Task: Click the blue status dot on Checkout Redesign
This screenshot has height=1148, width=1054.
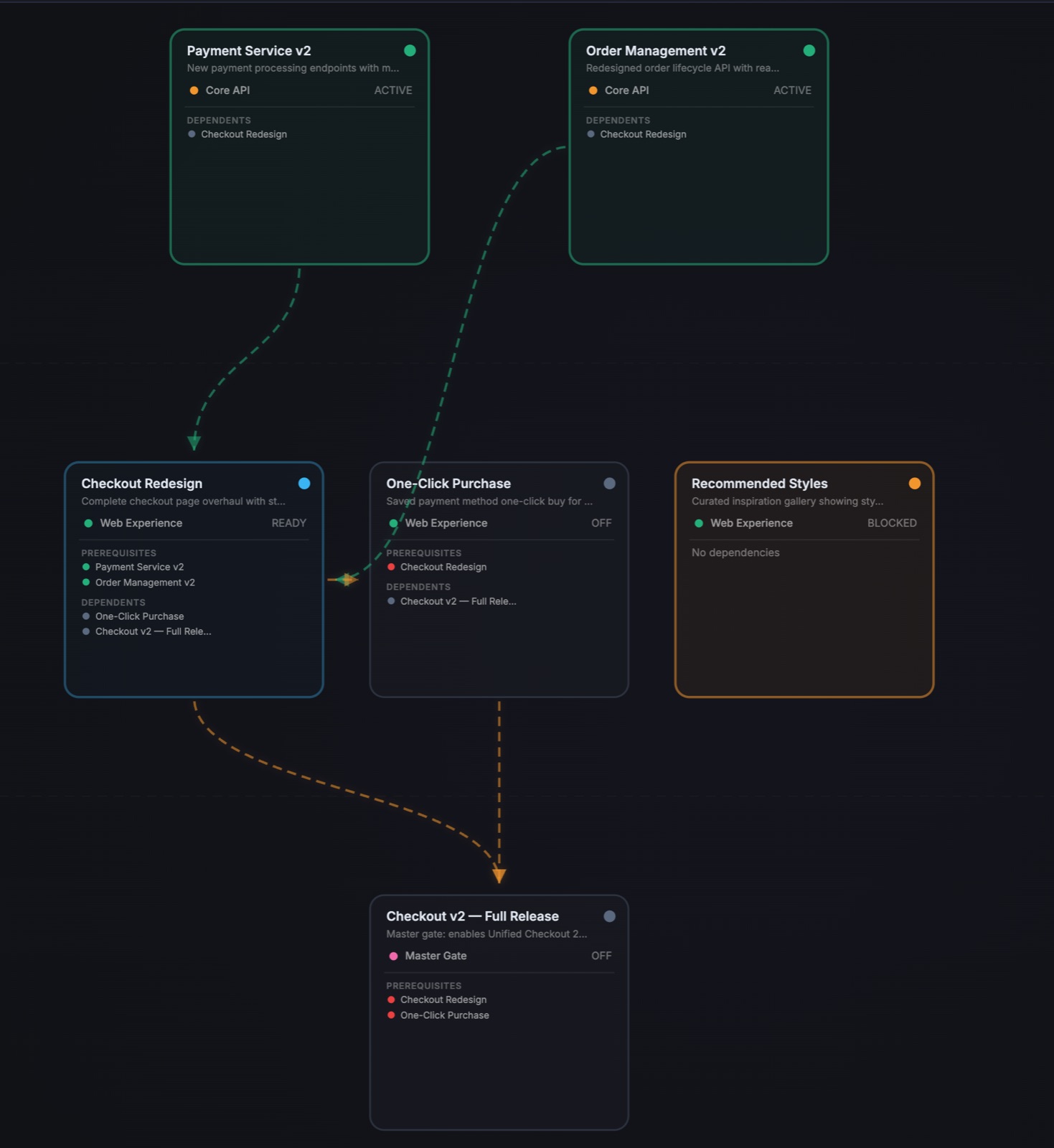Action: click(304, 484)
